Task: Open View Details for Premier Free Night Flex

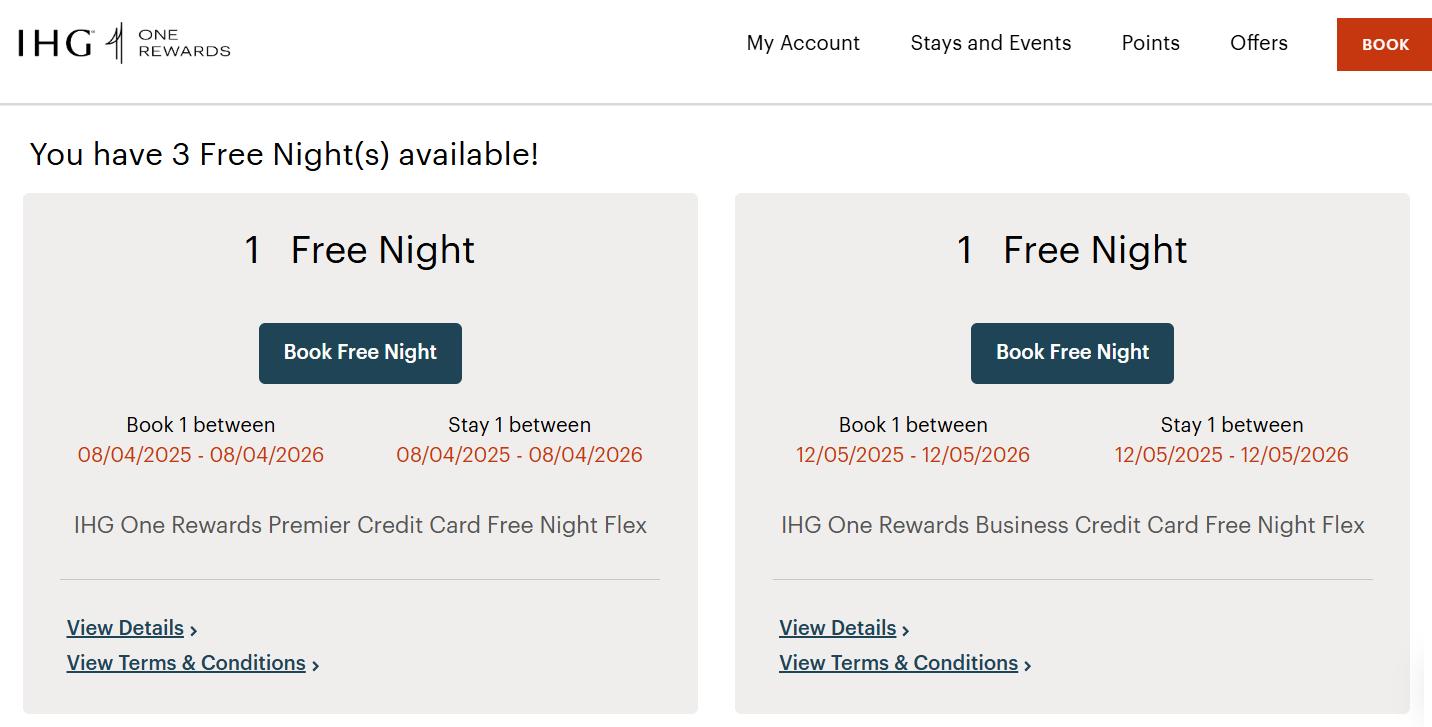Action: tap(125, 627)
